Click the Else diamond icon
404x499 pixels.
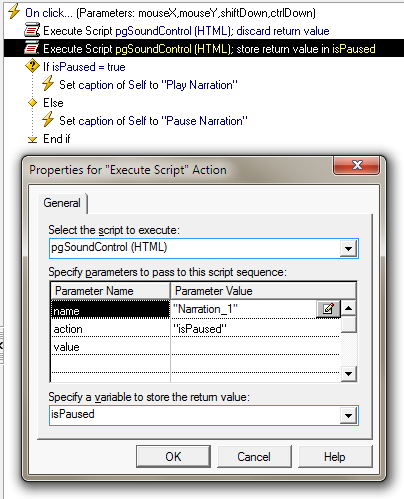(x=32, y=103)
